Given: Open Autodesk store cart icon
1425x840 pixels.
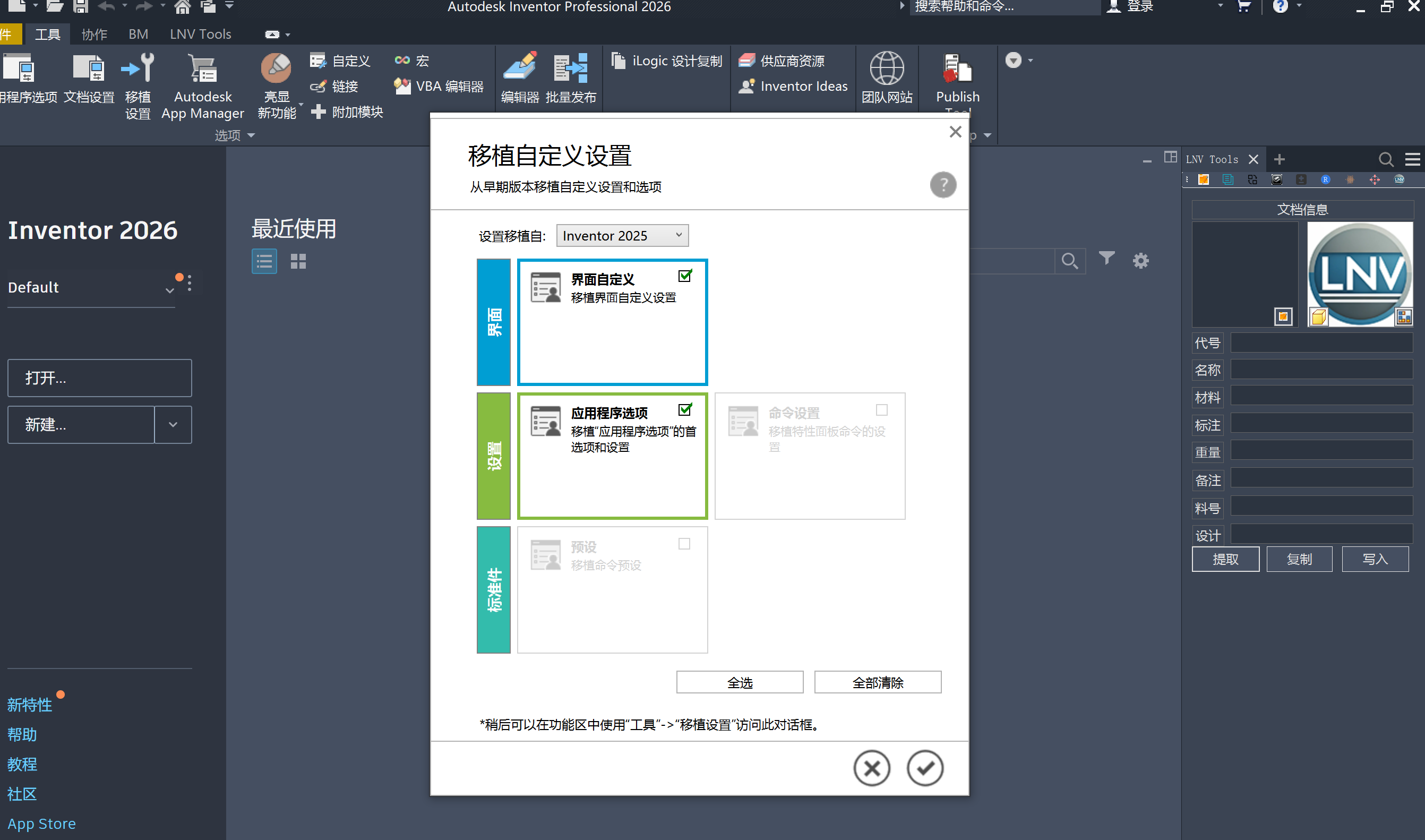Looking at the screenshot, I should [x=1244, y=7].
